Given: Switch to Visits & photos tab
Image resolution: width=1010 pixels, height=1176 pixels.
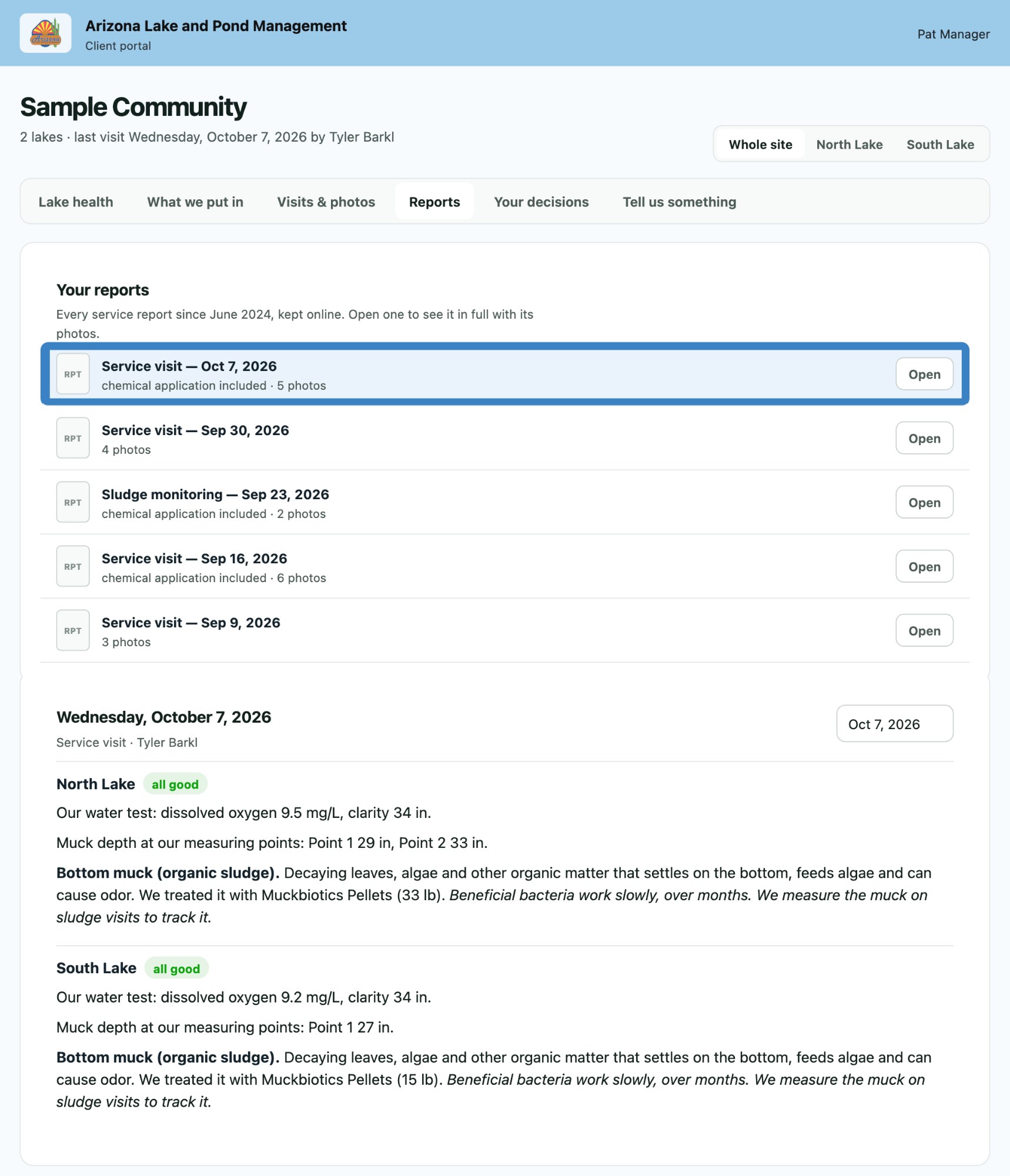Looking at the screenshot, I should pyautogui.click(x=326, y=202).
